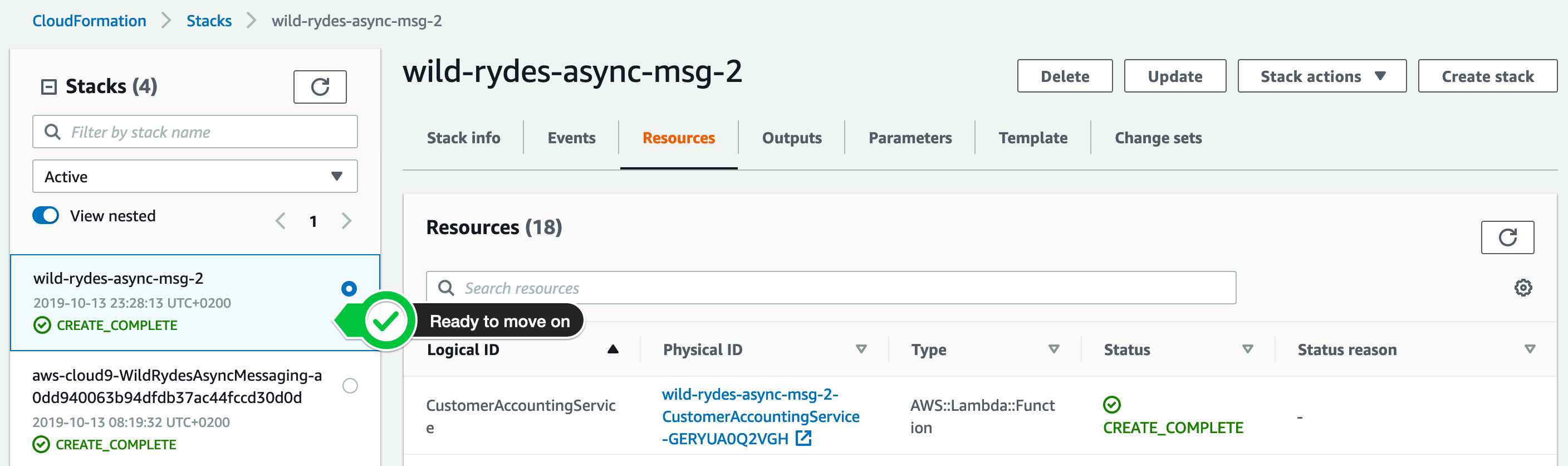The height and width of the screenshot is (466, 1568).
Task: Toggle View nested switch
Action: point(46,216)
